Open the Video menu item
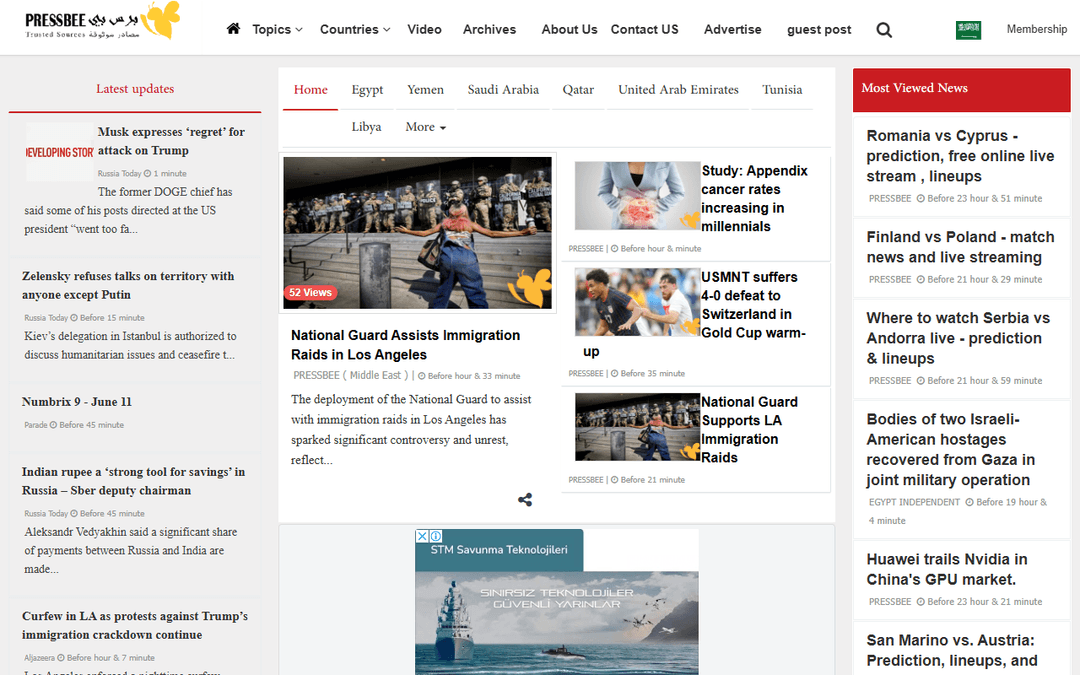 424,29
